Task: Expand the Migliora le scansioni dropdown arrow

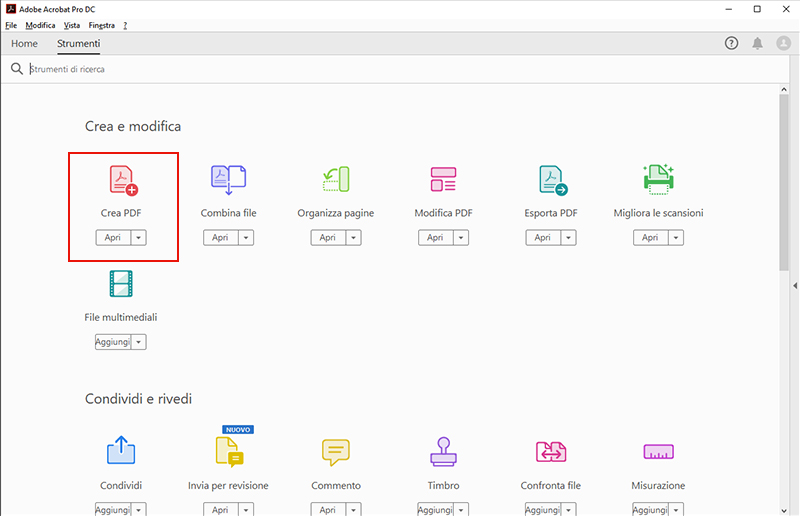Action: [x=676, y=237]
